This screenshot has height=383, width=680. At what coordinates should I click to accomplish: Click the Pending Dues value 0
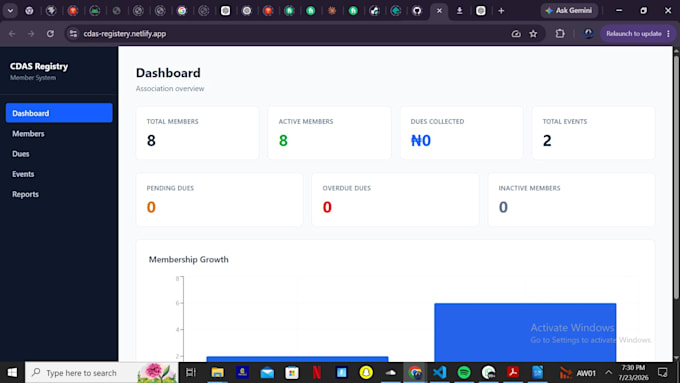click(151, 207)
